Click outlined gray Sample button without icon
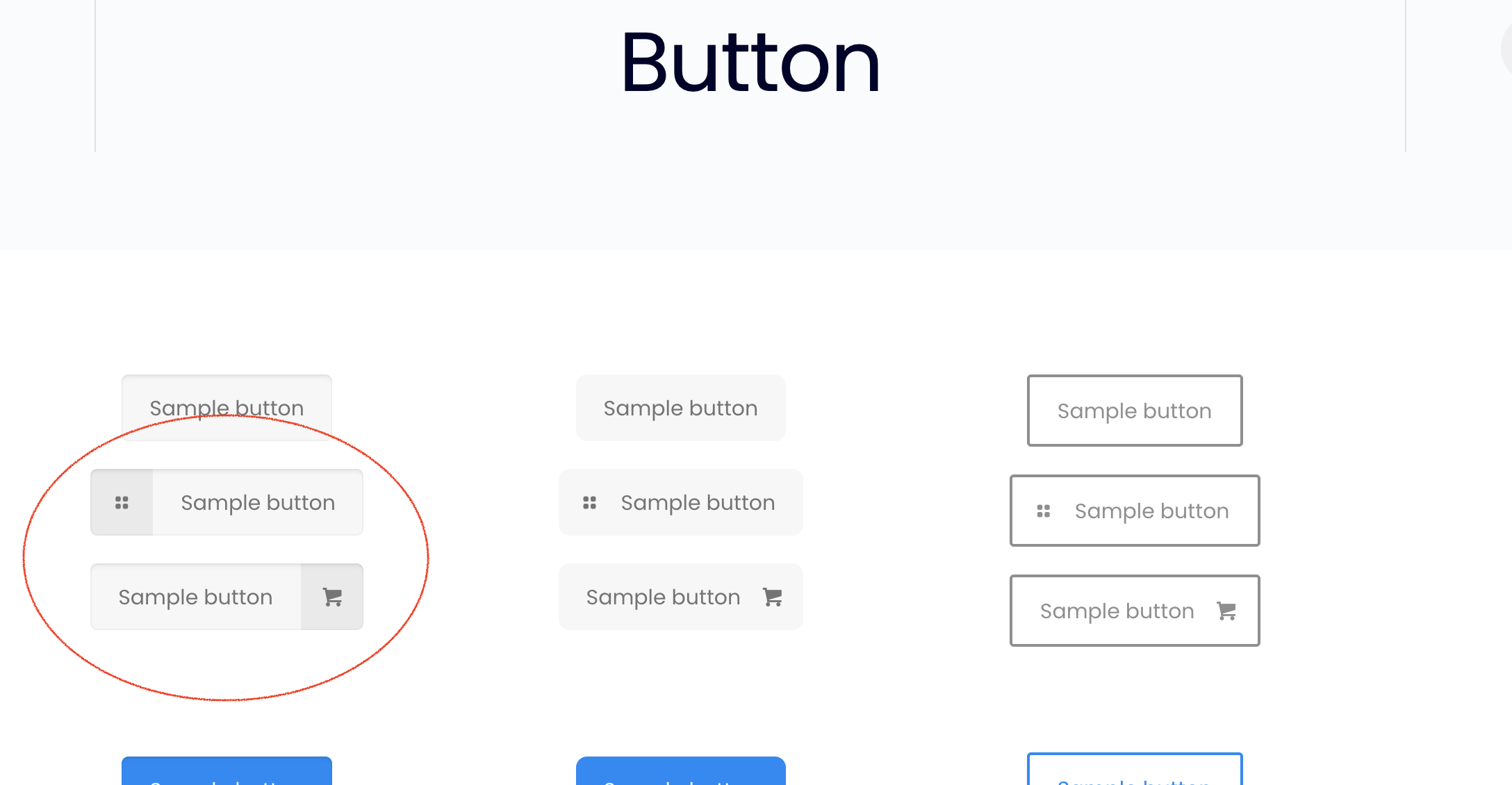Viewport: 1512px width, 785px height. coord(1135,411)
